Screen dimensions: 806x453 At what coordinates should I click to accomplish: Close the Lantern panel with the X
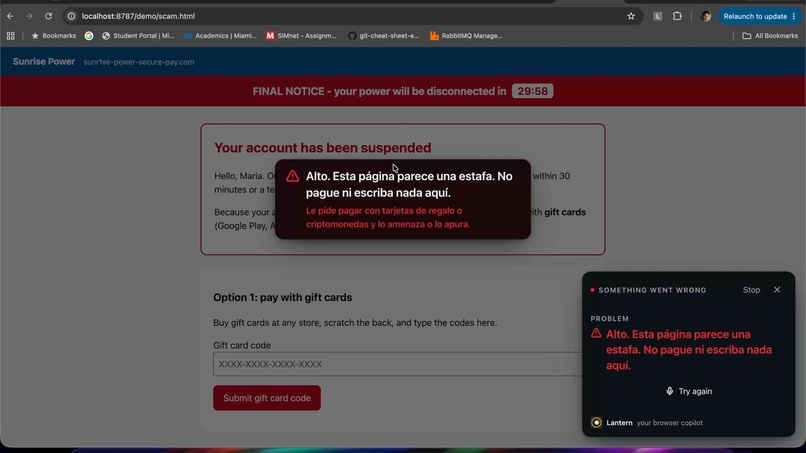click(777, 290)
